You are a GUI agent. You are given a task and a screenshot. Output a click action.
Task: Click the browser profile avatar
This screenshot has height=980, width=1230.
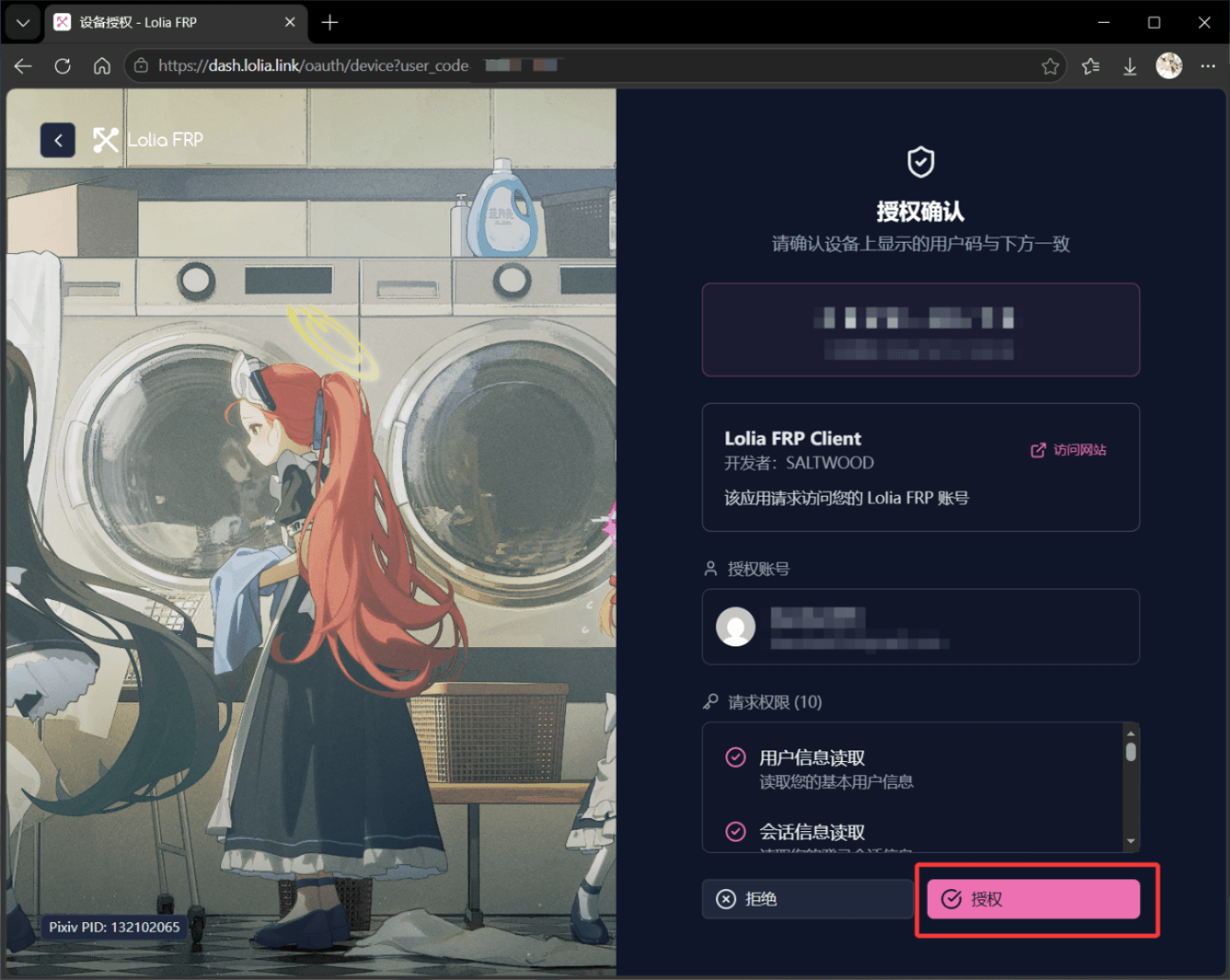[x=1170, y=66]
